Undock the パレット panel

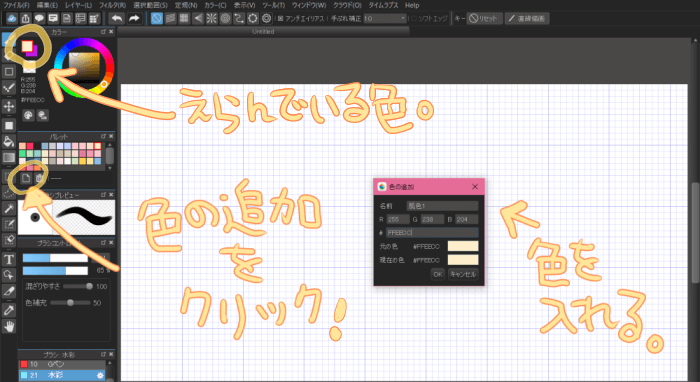coord(104,136)
